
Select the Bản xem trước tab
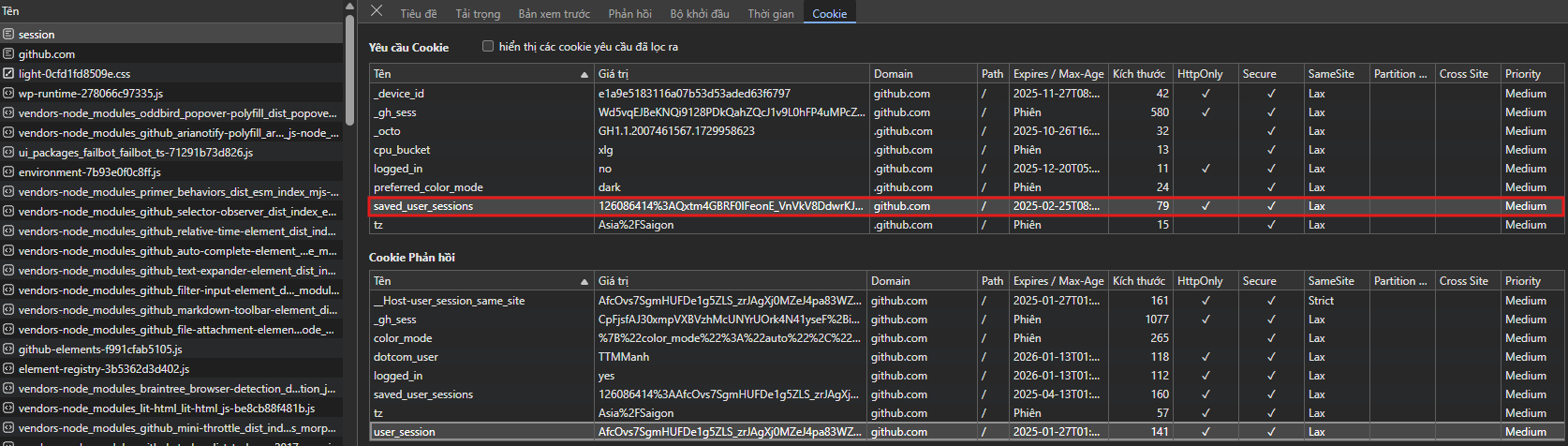pos(554,14)
